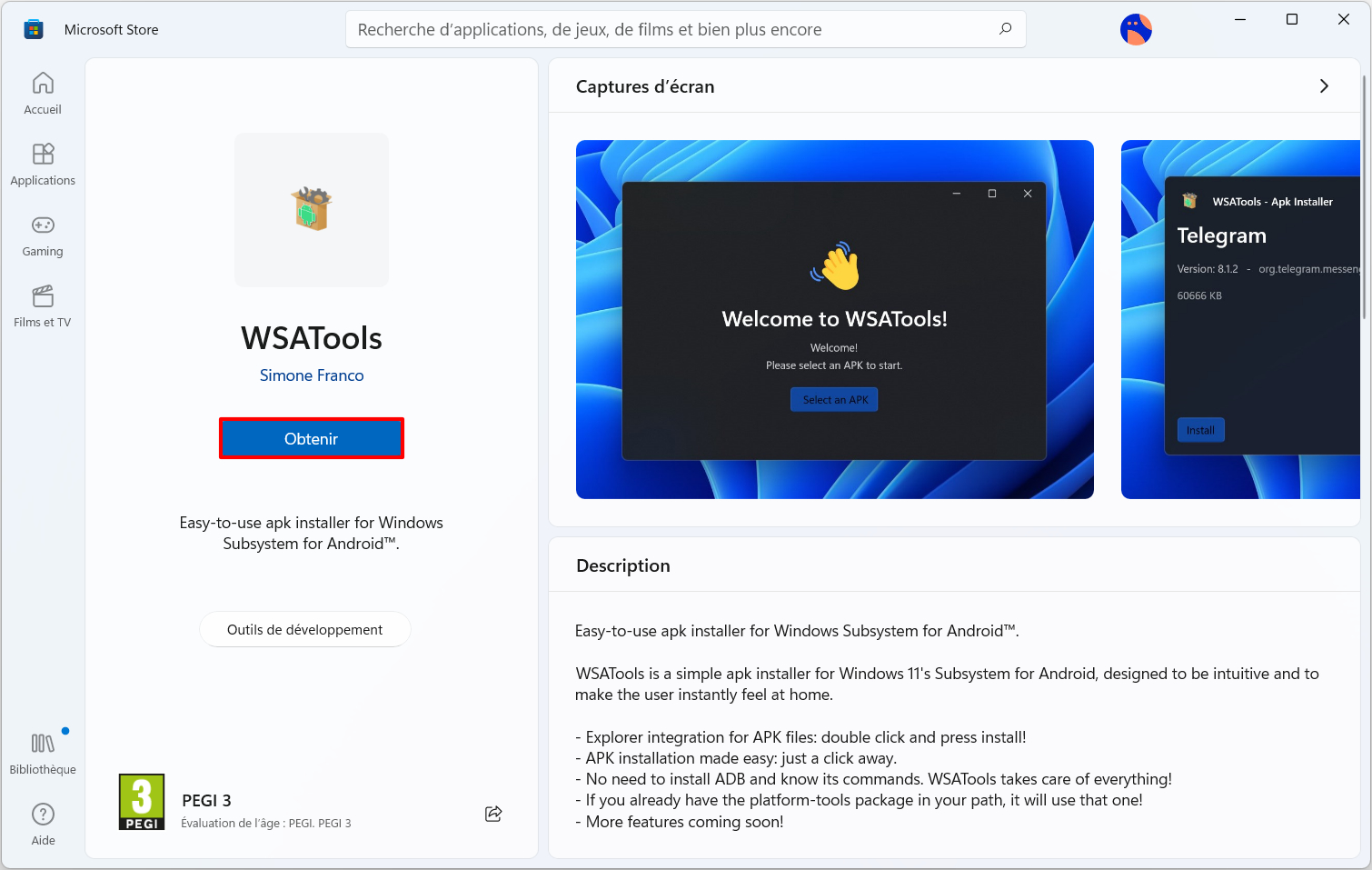Minimize the Microsoft Store window
This screenshot has width=1372, height=870.
point(1240,19)
